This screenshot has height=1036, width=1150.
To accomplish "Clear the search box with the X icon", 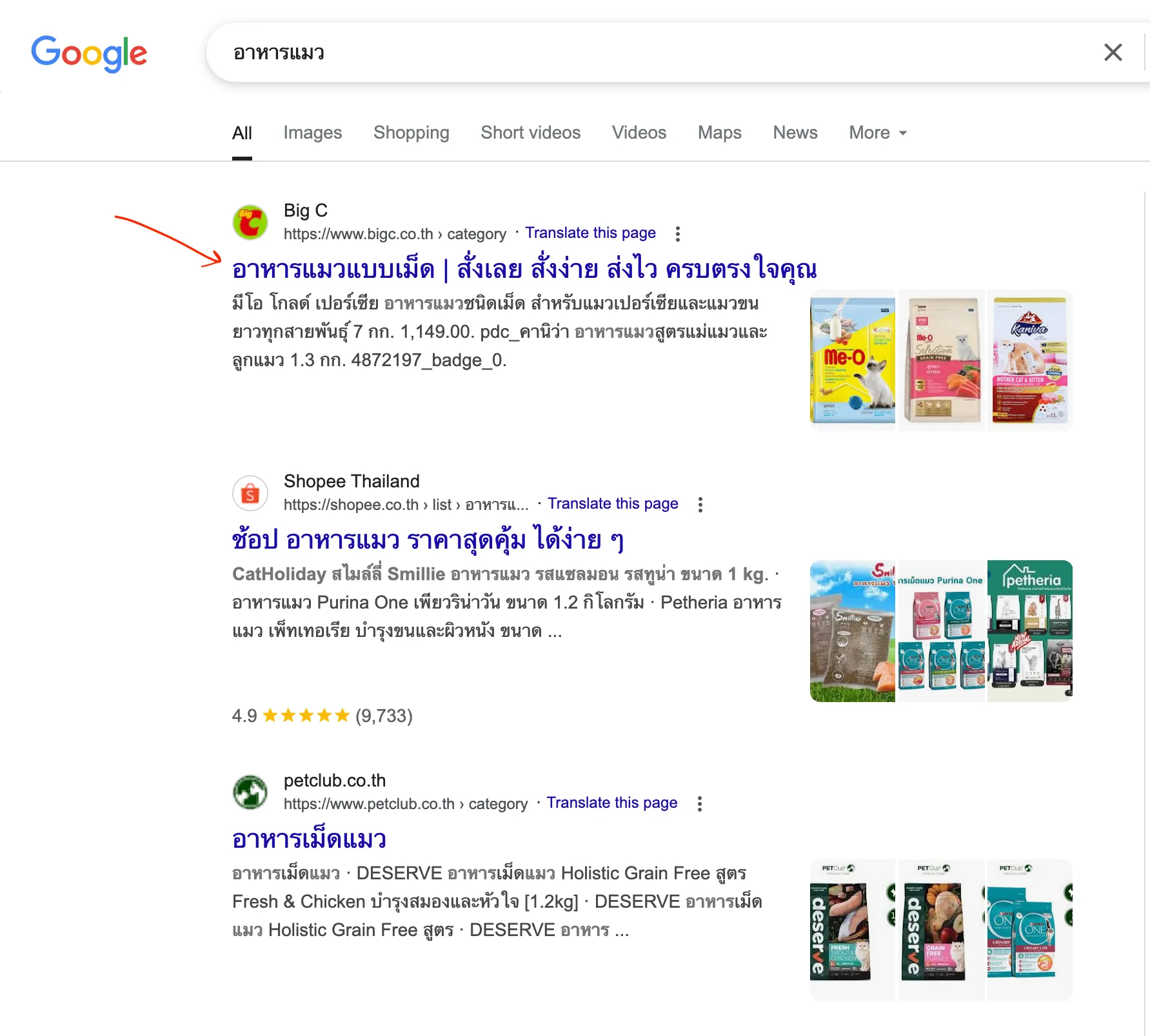I will [1113, 52].
